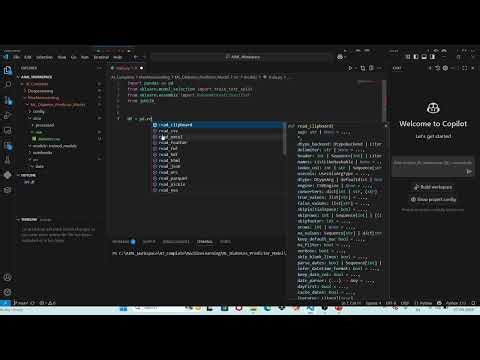Open Copilot menu in title bar
This screenshot has width=480, height=360.
pos(340,57)
